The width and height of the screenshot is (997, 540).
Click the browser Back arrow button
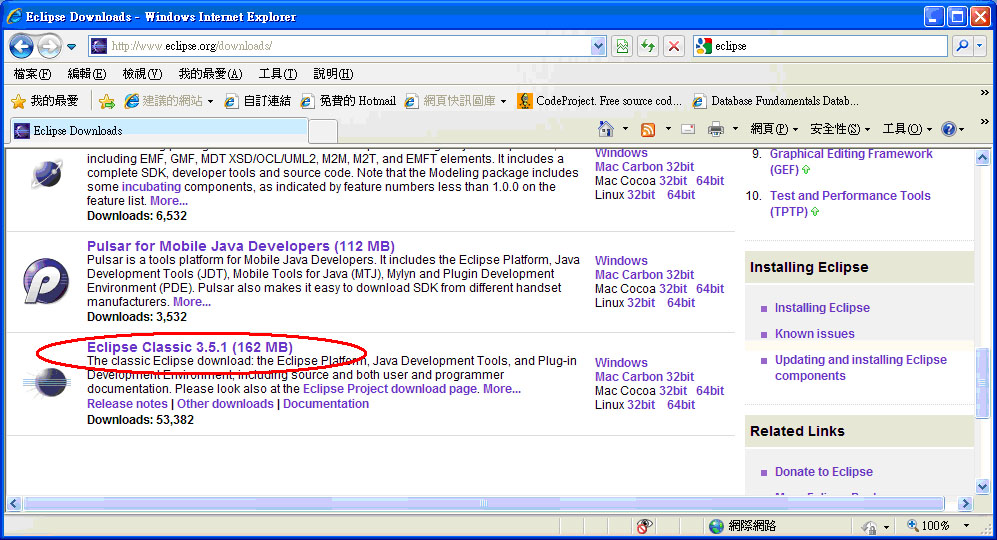click(x=22, y=46)
